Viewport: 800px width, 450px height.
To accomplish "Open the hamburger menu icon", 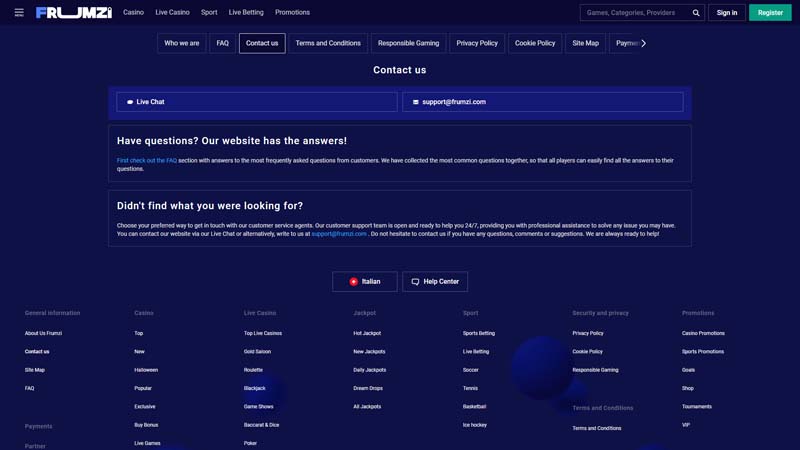I will [19, 13].
